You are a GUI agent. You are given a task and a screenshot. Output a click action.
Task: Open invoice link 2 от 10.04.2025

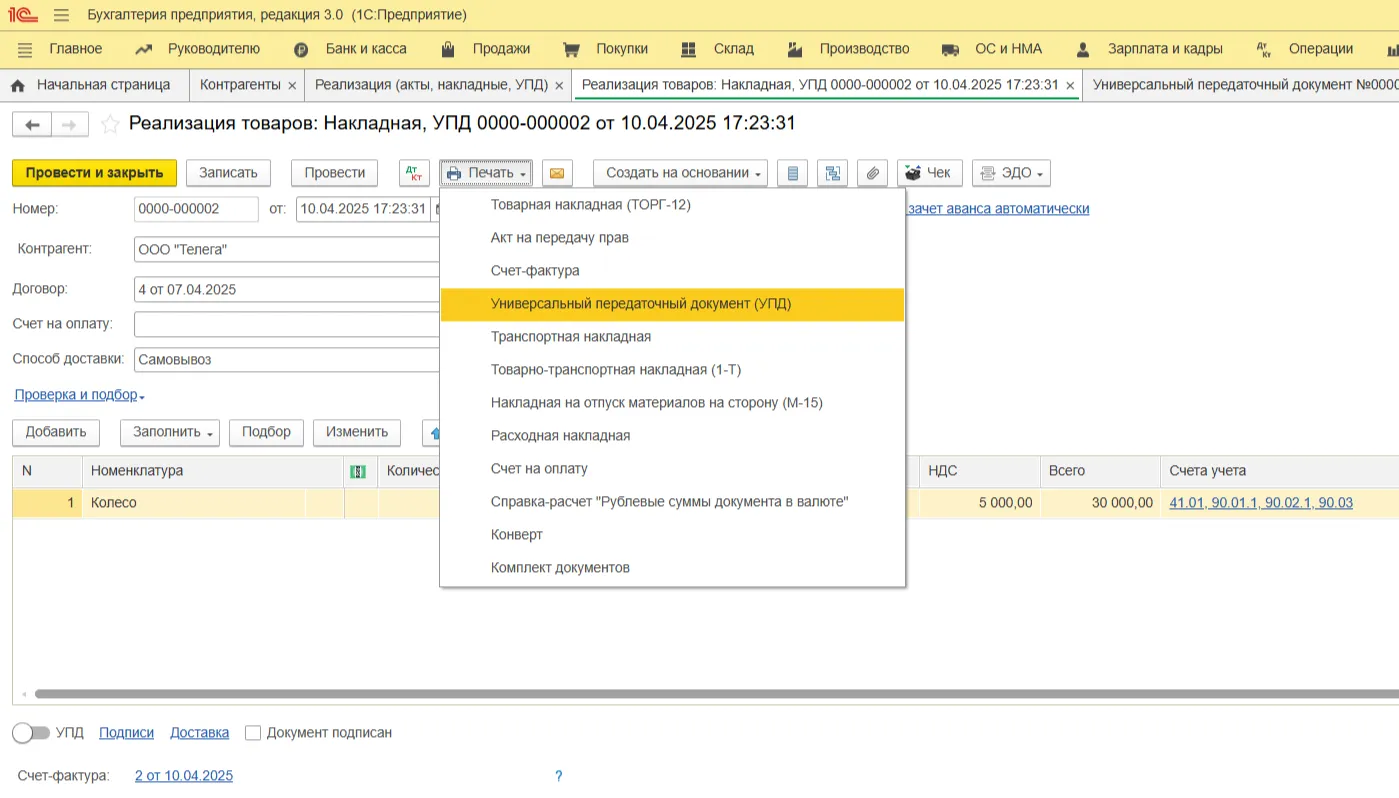pyautogui.click(x=184, y=776)
